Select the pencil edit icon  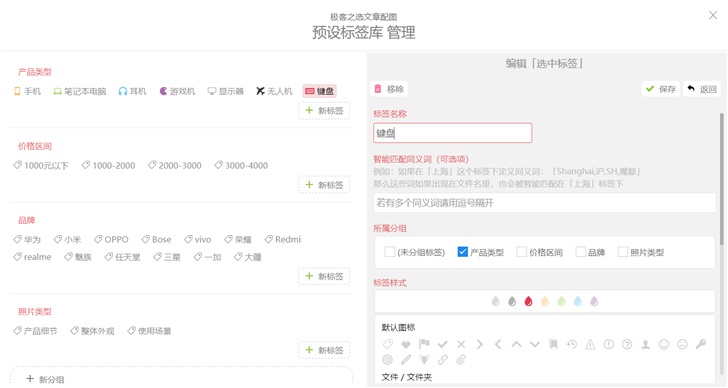[x=406, y=360]
